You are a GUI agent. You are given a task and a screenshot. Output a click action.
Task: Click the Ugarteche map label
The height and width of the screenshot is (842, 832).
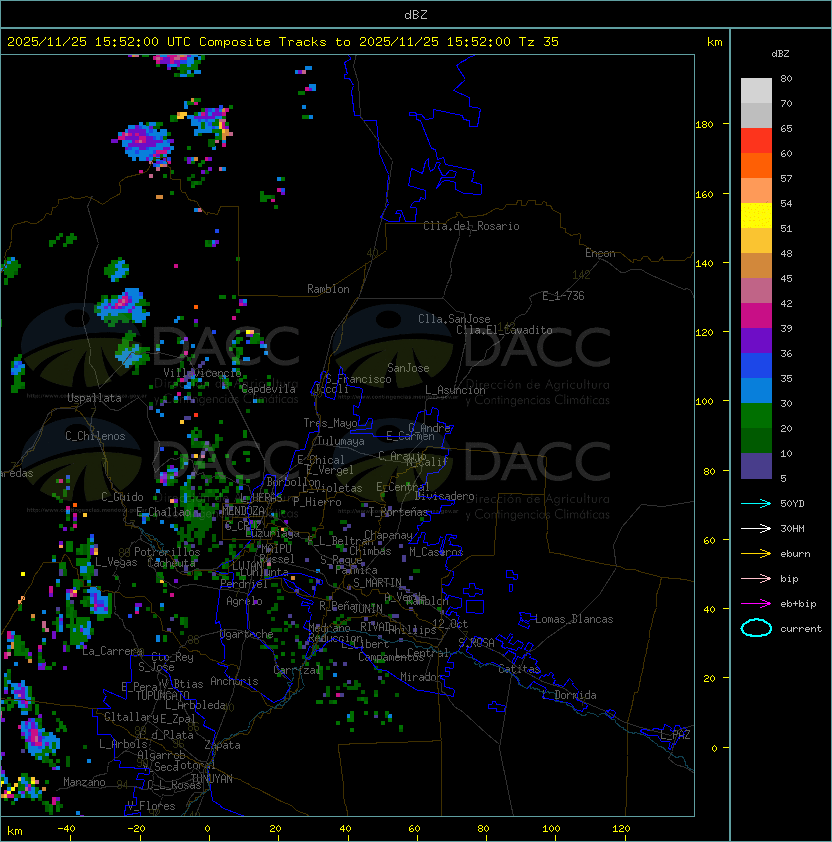[x=247, y=634]
